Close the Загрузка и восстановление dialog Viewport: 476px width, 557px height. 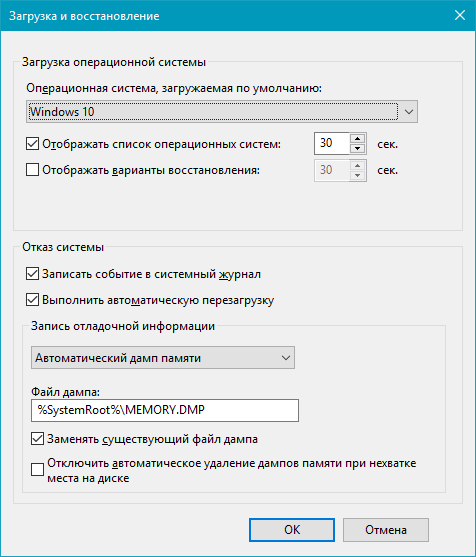460,15
